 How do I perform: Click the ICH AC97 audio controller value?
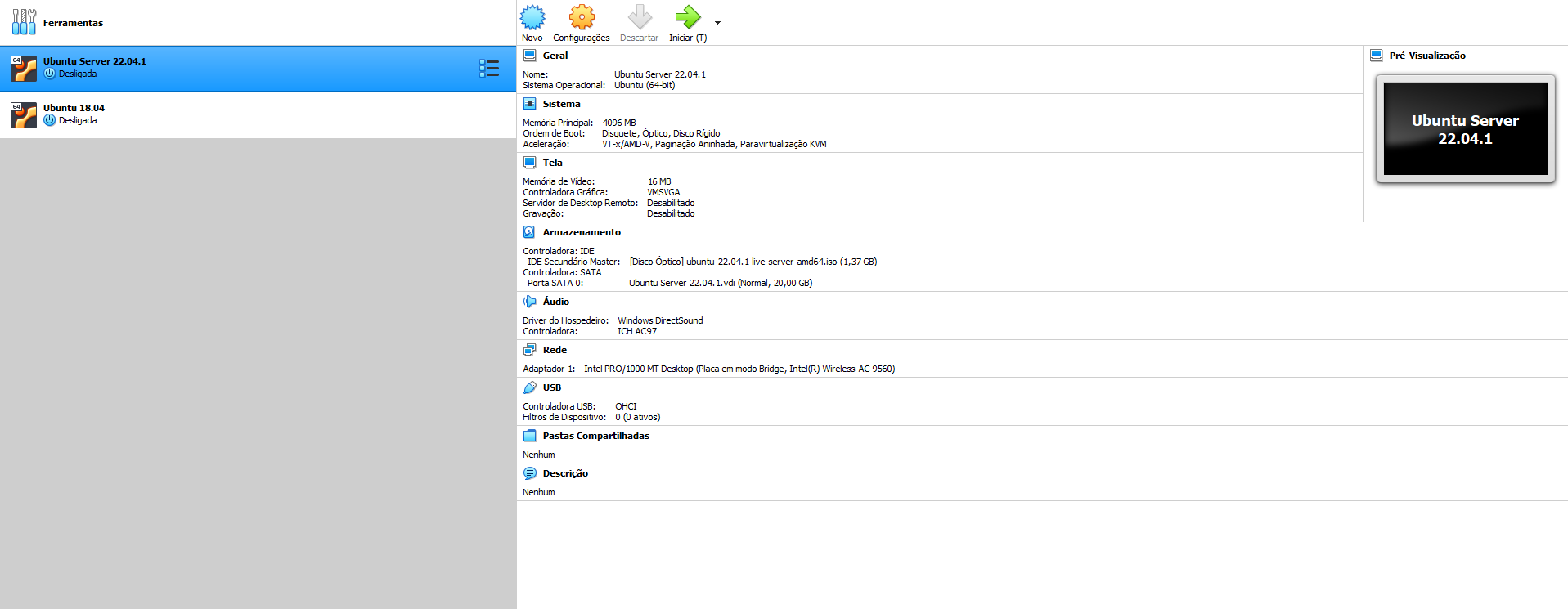tap(637, 331)
